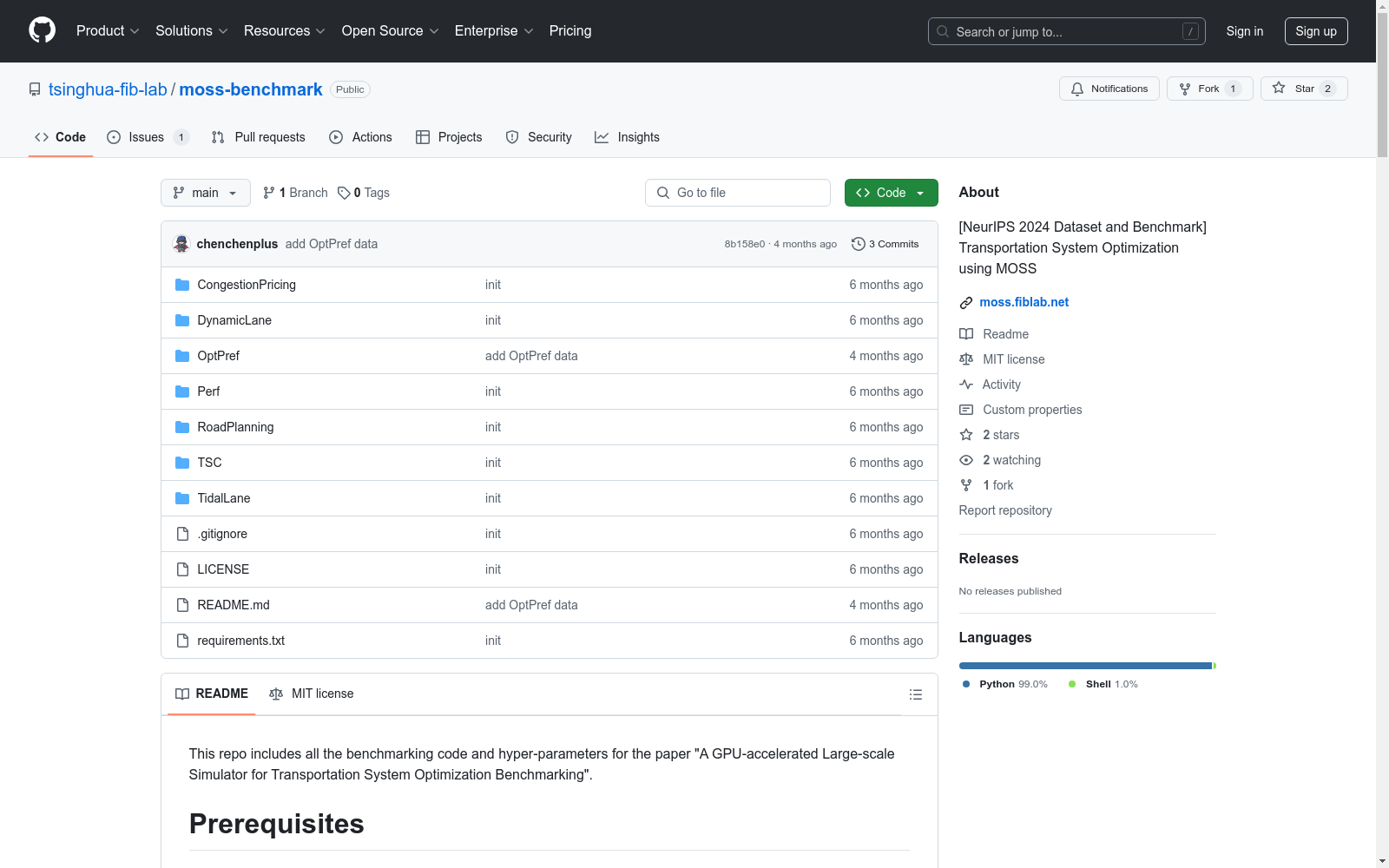The height and width of the screenshot is (868, 1389).
Task: Click the 8b158e0 commit hash
Action: (x=745, y=244)
